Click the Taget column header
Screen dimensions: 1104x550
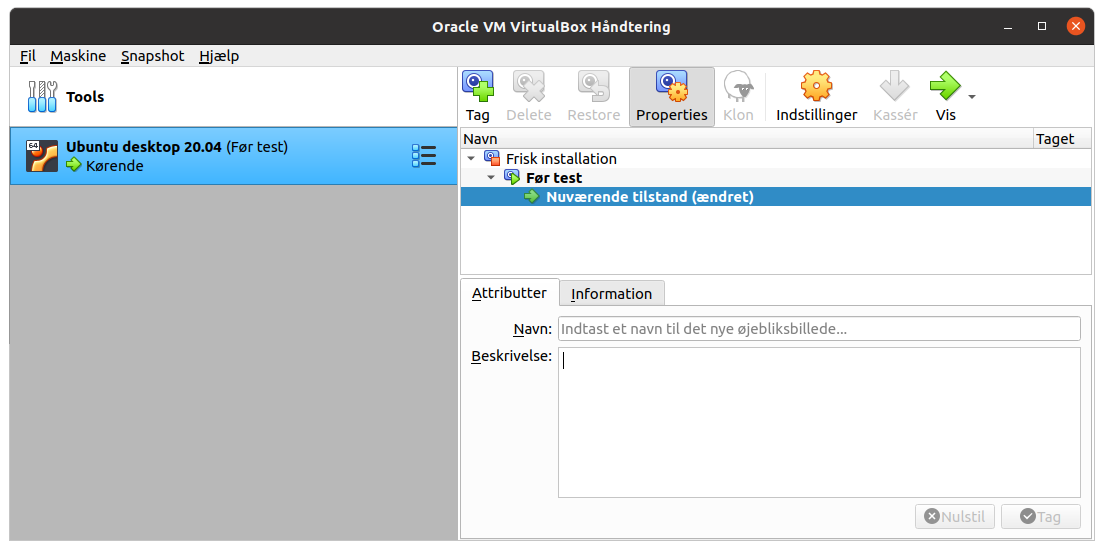point(1062,139)
